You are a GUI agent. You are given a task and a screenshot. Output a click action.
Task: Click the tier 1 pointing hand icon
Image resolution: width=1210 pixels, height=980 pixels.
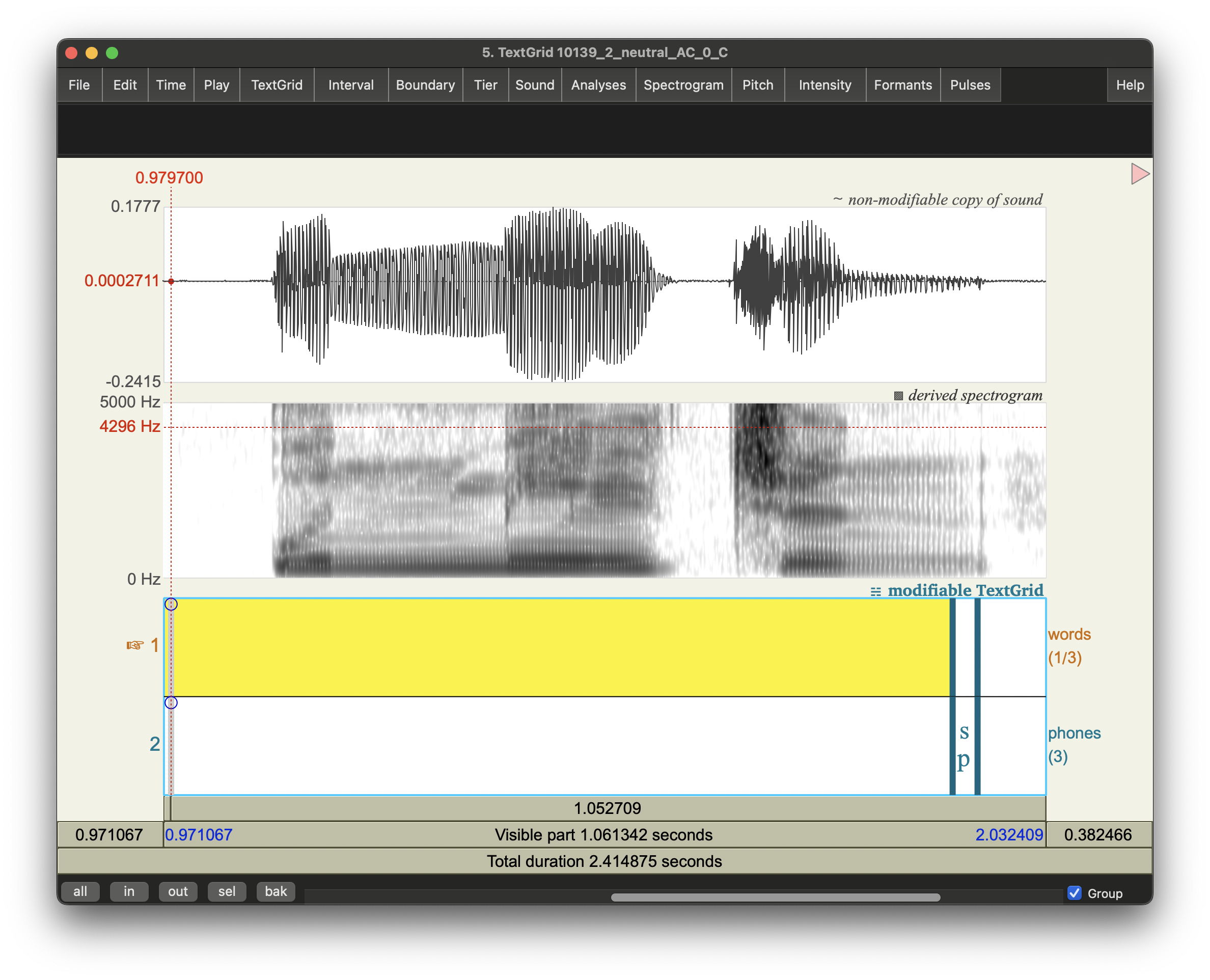coord(135,645)
